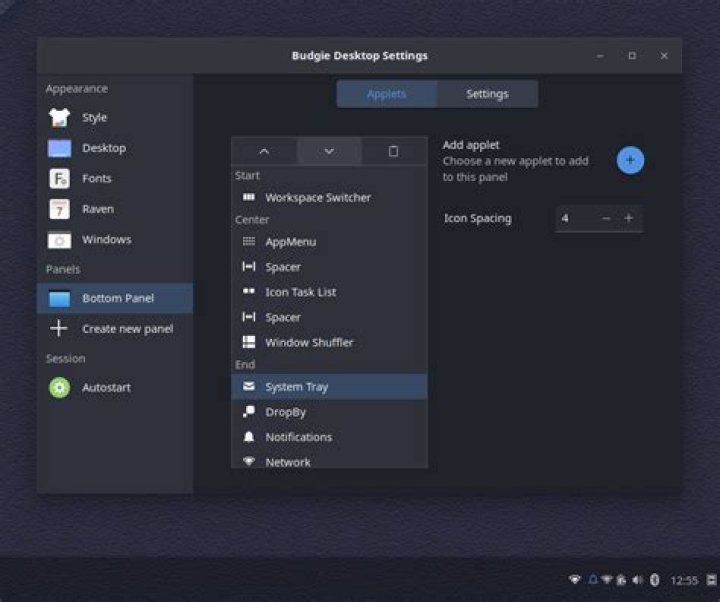Viewport: 720px width, 602px height.
Task: Click the Desktop blue monitor icon
Action: (x=60, y=148)
